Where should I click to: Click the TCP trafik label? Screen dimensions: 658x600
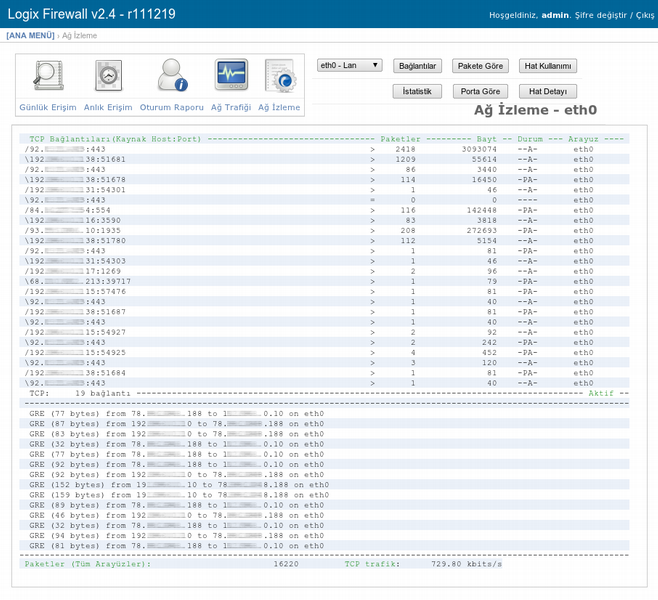[x=372, y=564]
